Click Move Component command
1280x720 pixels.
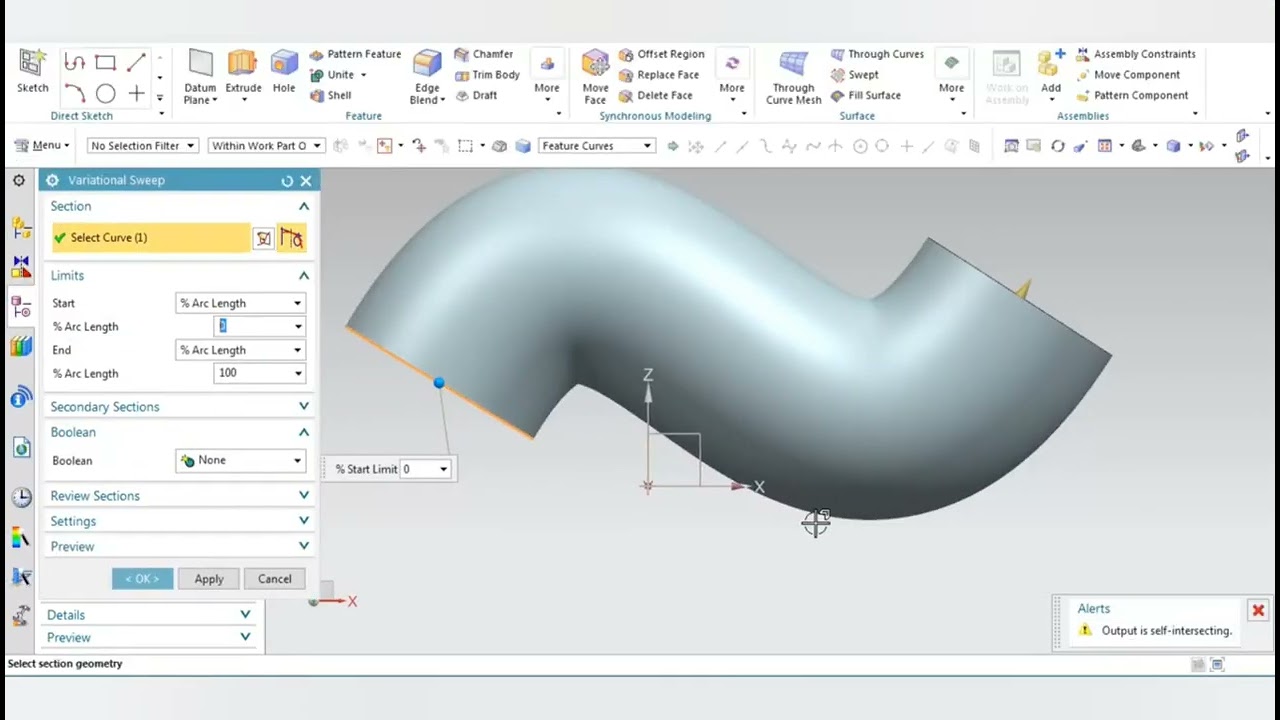pyautogui.click(x=1128, y=75)
